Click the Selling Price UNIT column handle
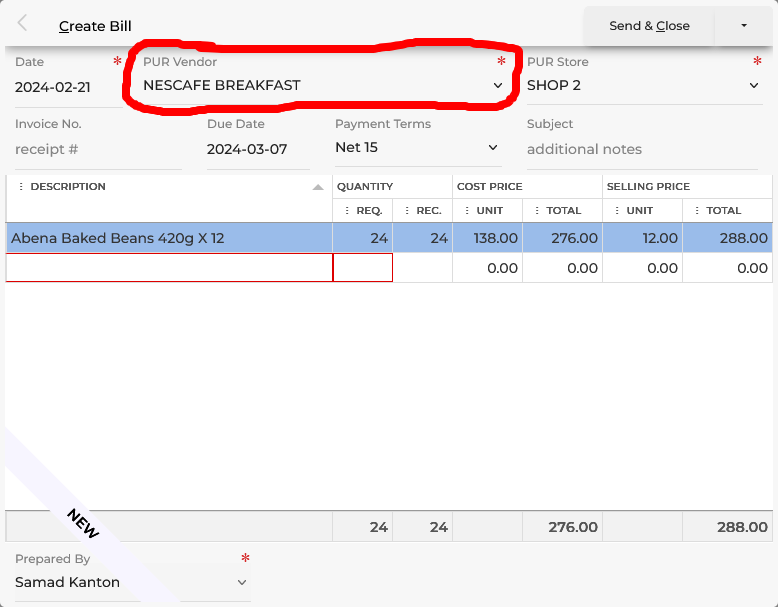This screenshot has height=607, width=778. [x=617, y=211]
